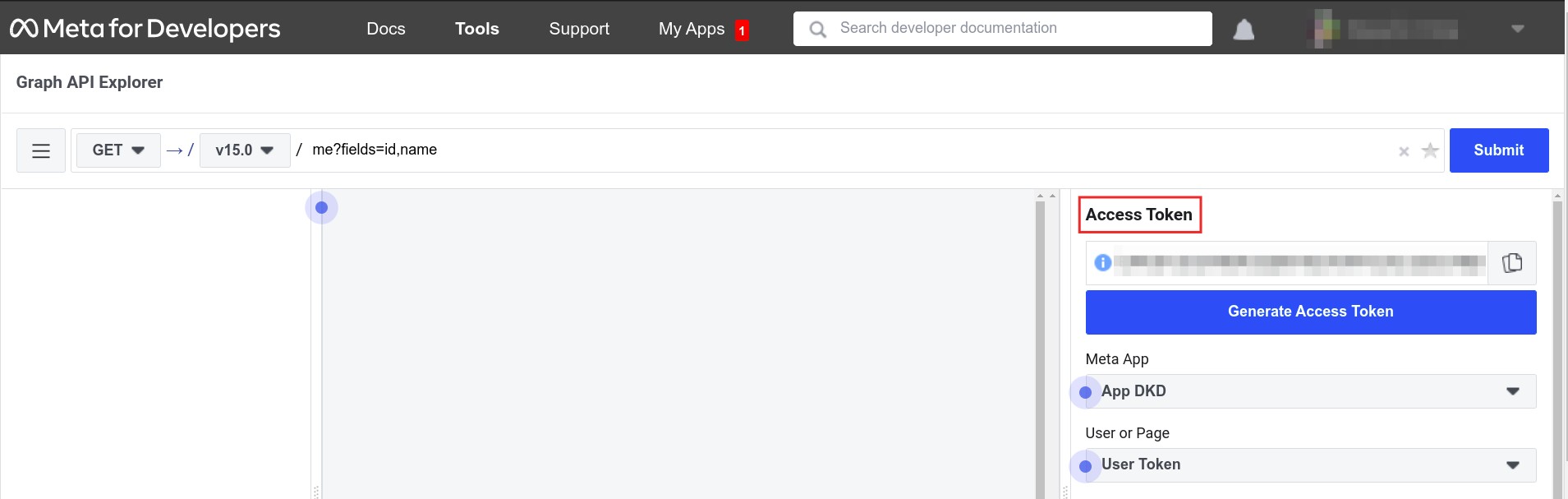The image size is (1568, 499).
Task: Click the search magnifier icon
Action: pyautogui.click(x=817, y=28)
